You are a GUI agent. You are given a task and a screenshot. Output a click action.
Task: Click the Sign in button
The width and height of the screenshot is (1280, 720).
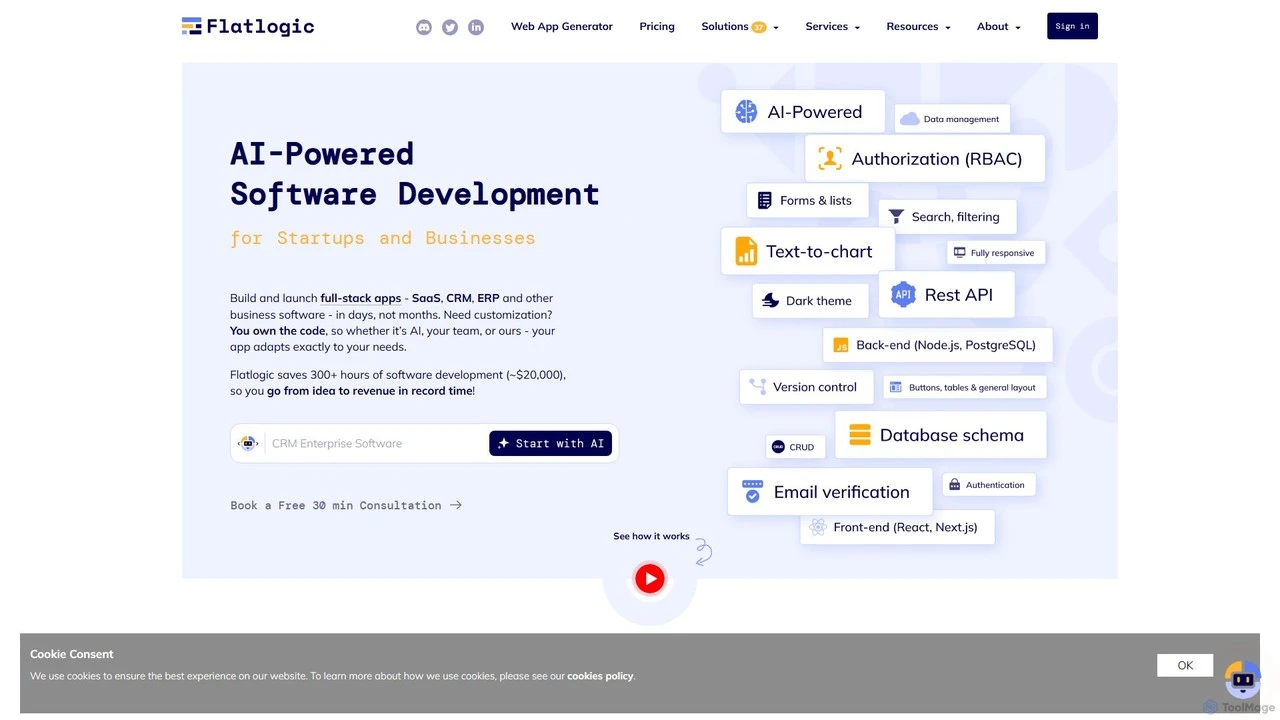[x=1072, y=26]
